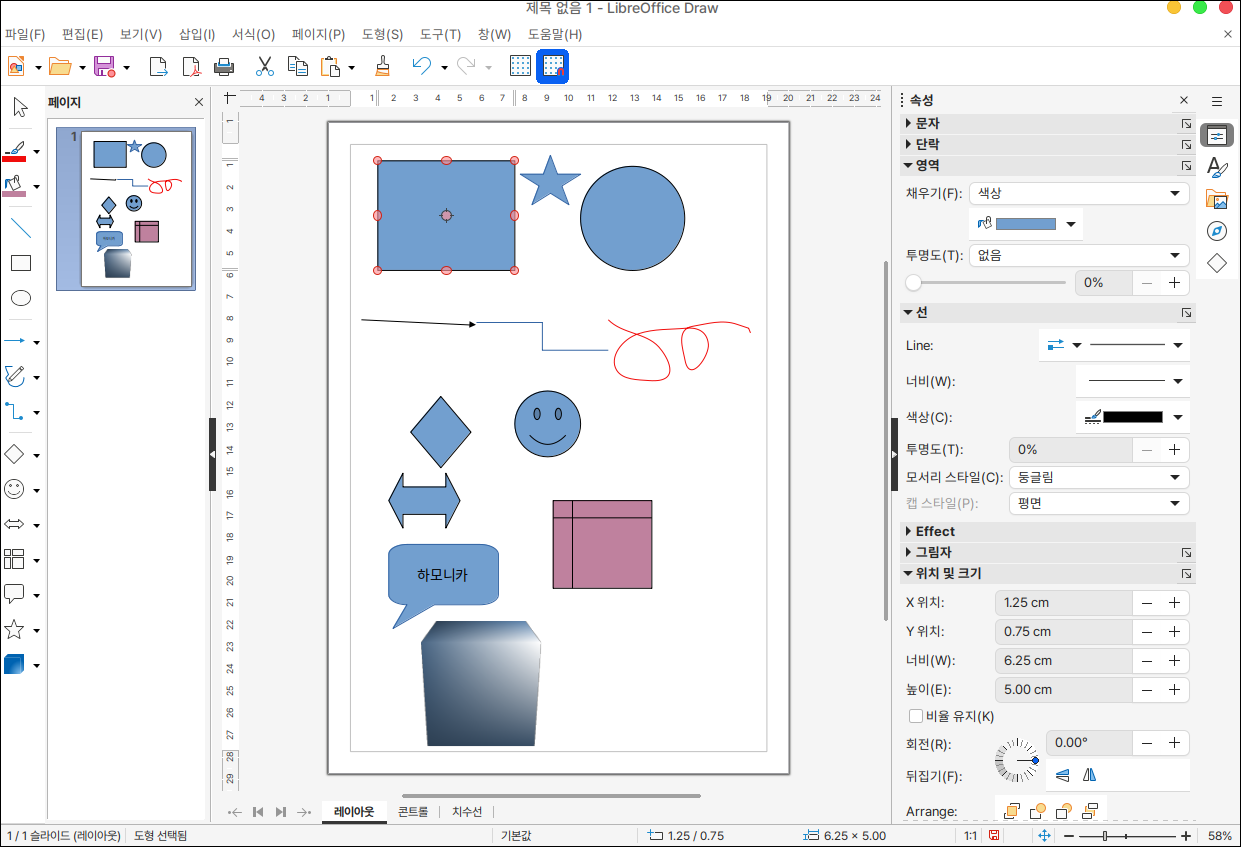Click the cut scissors icon
The width and height of the screenshot is (1241, 847).
point(264,67)
